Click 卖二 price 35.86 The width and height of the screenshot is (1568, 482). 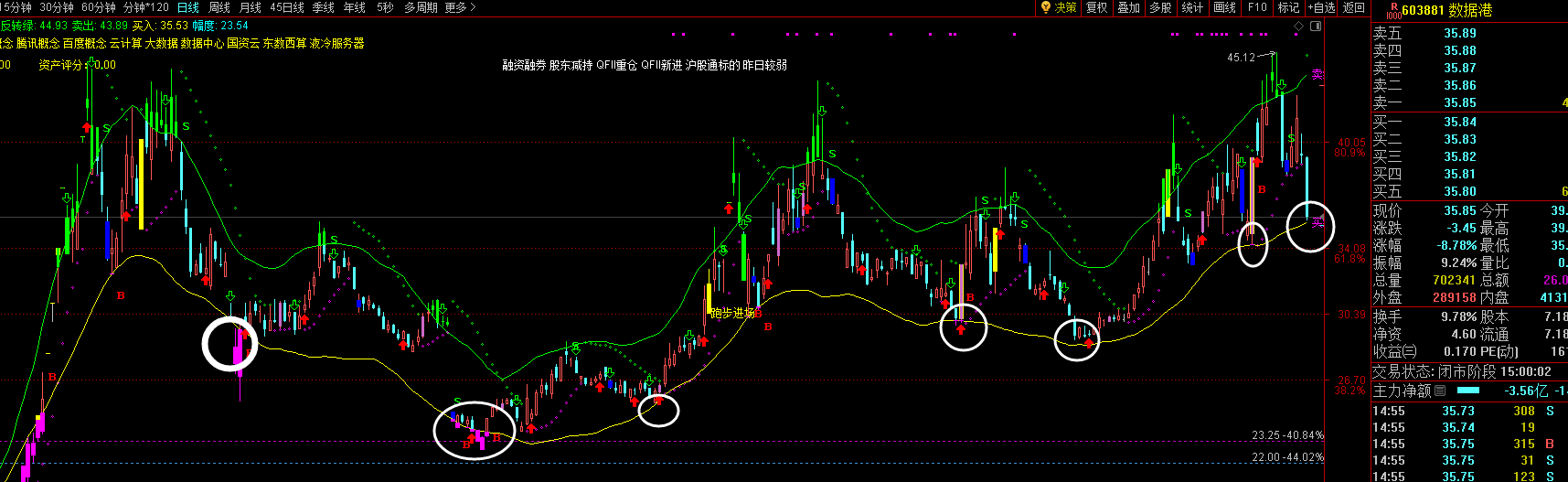1460,85
